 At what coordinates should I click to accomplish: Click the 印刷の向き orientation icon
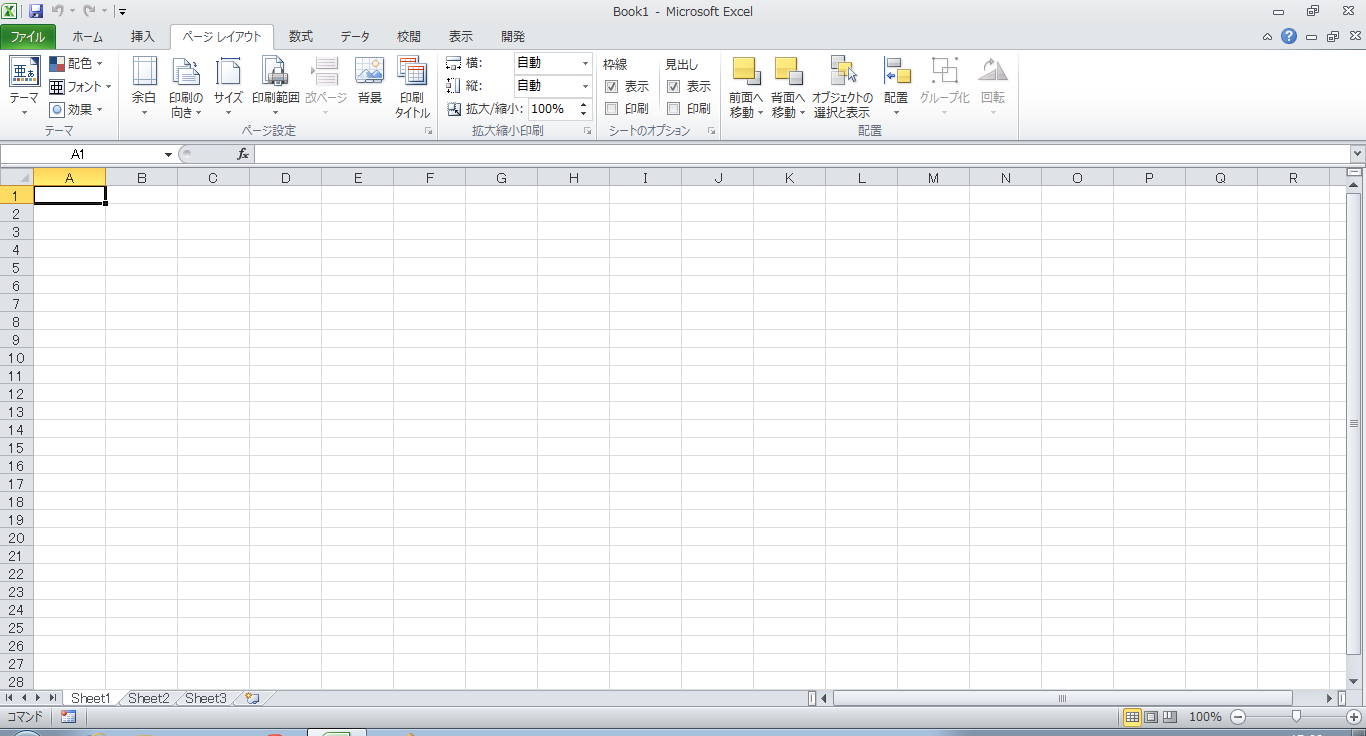(186, 72)
